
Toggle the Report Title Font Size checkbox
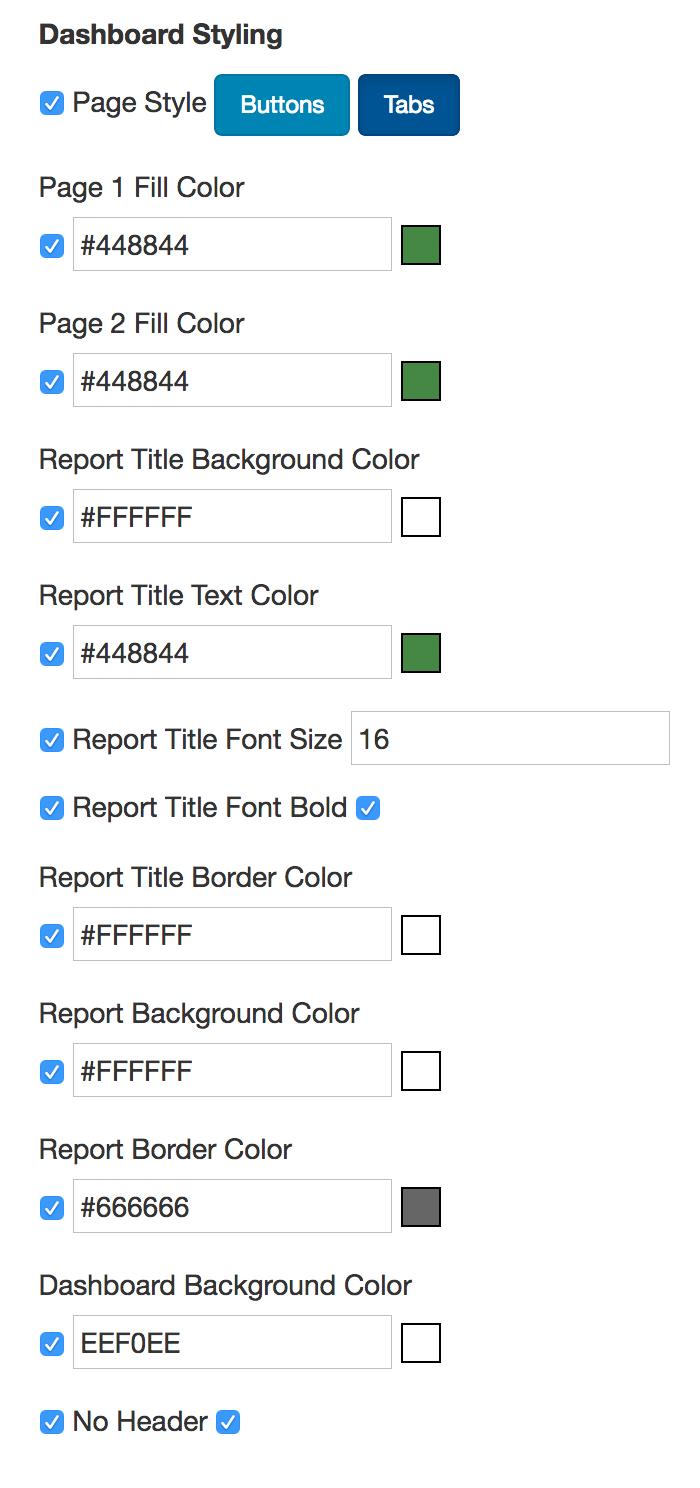click(51, 740)
